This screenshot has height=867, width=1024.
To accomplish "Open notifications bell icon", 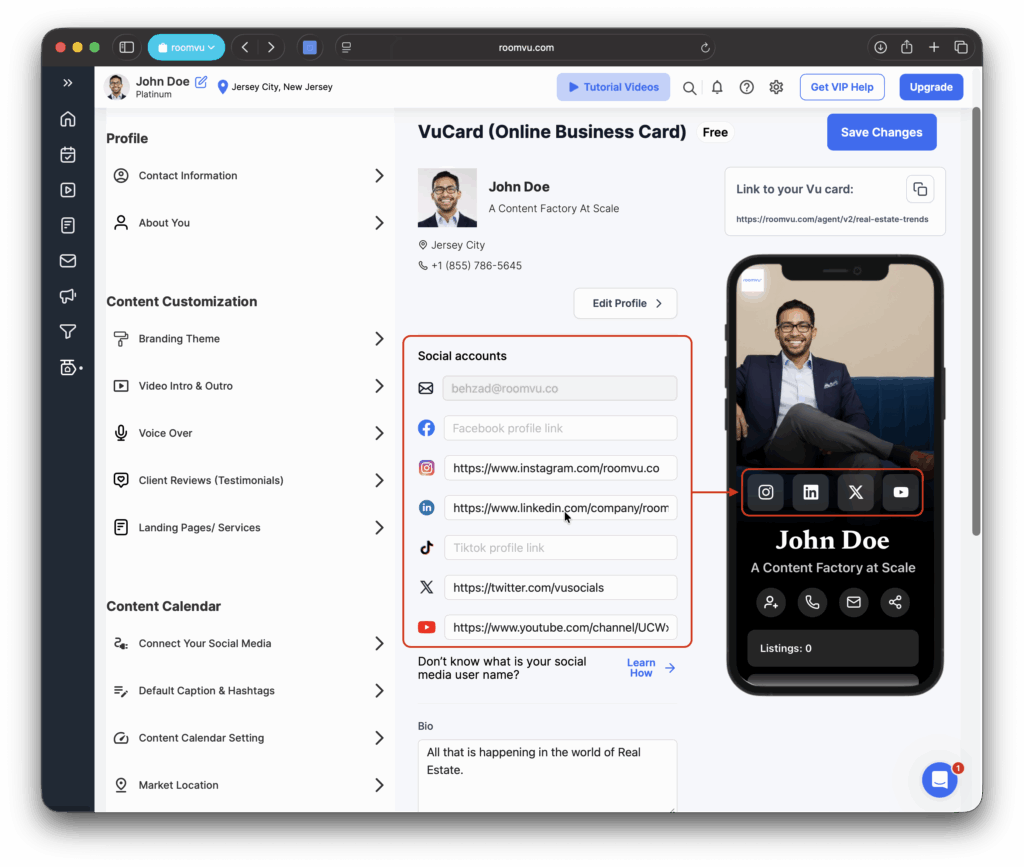I will tap(717, 87).
